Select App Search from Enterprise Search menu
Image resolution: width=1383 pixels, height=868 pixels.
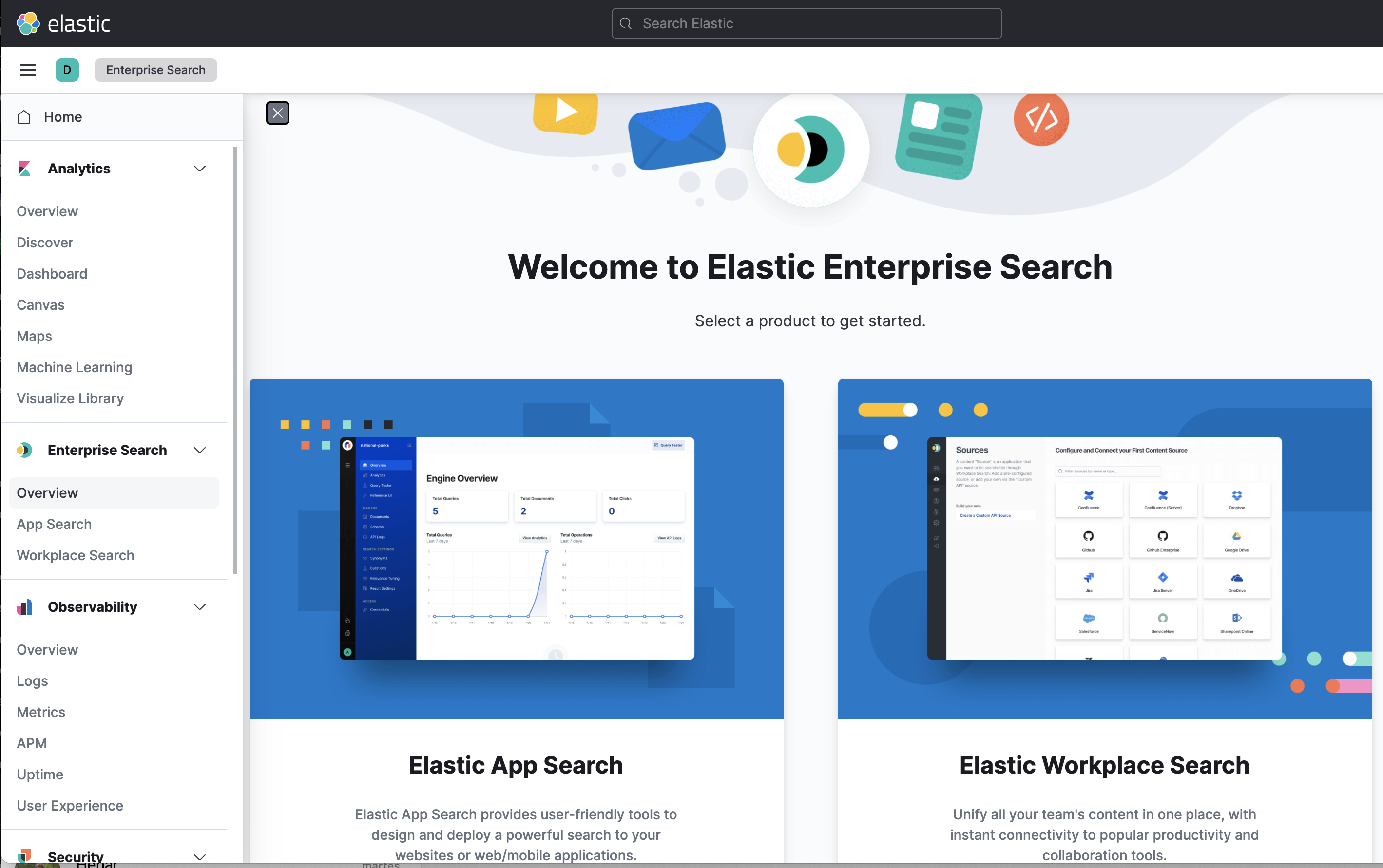[54, 523]
